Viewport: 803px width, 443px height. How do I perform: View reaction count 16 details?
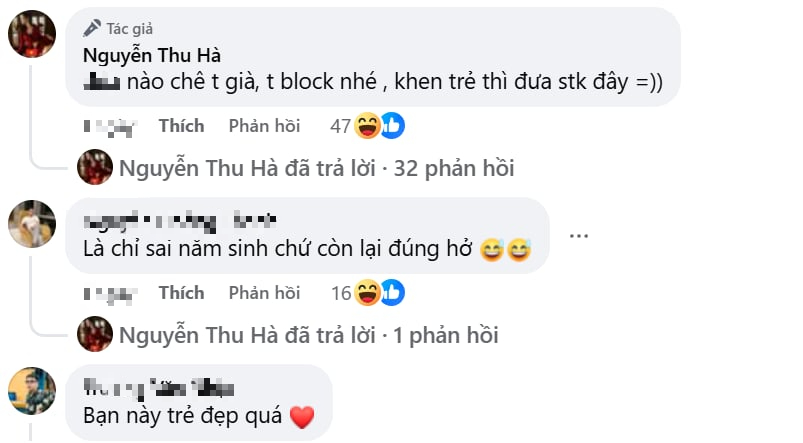pyautogui.click(x=340, y=293)
